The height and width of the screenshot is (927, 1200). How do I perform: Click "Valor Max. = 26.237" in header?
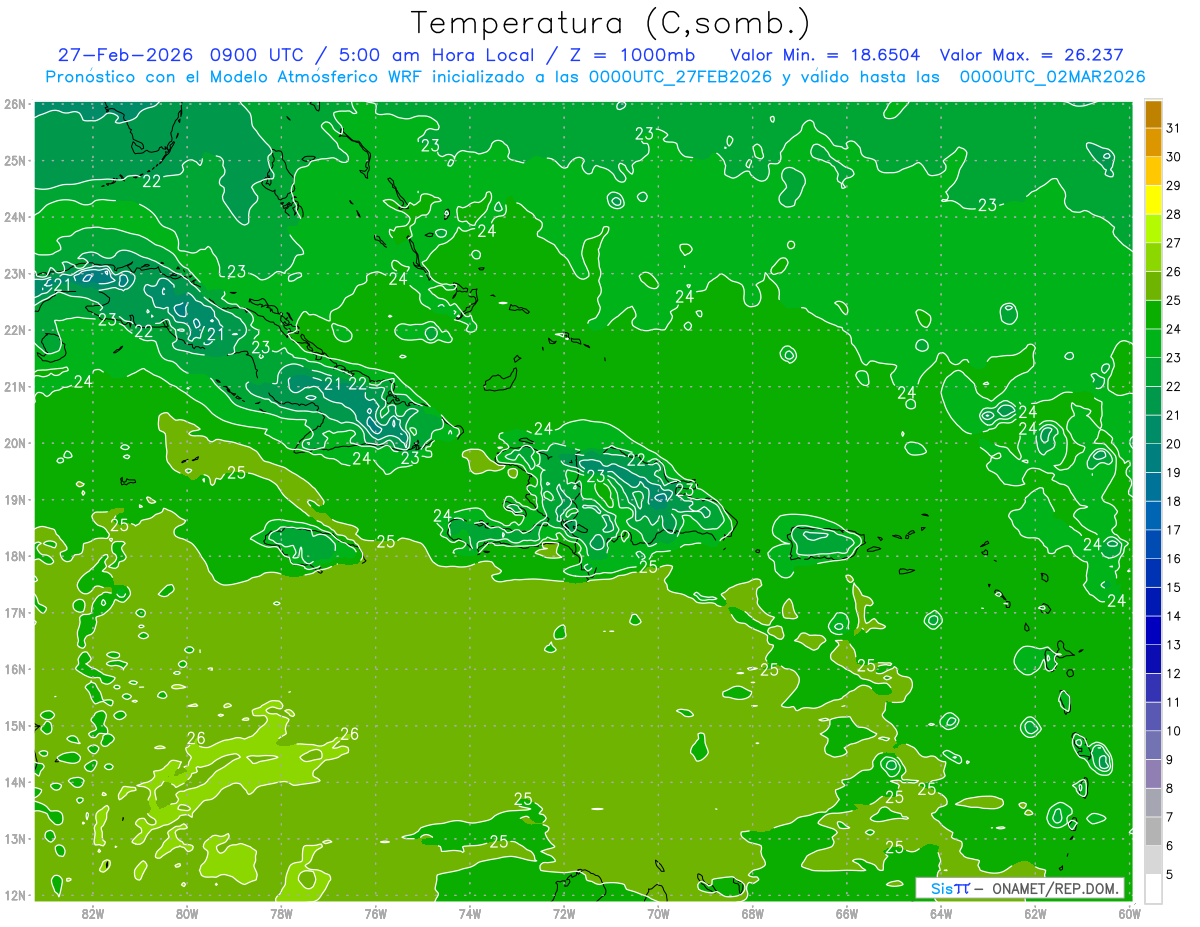pos(1032,55)
